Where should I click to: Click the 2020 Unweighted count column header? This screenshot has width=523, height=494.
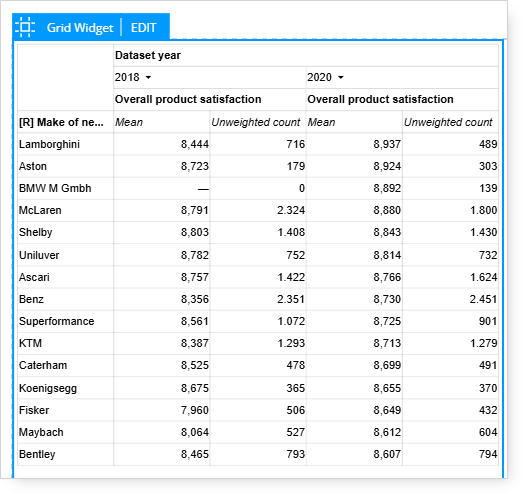tap(448, 122)
